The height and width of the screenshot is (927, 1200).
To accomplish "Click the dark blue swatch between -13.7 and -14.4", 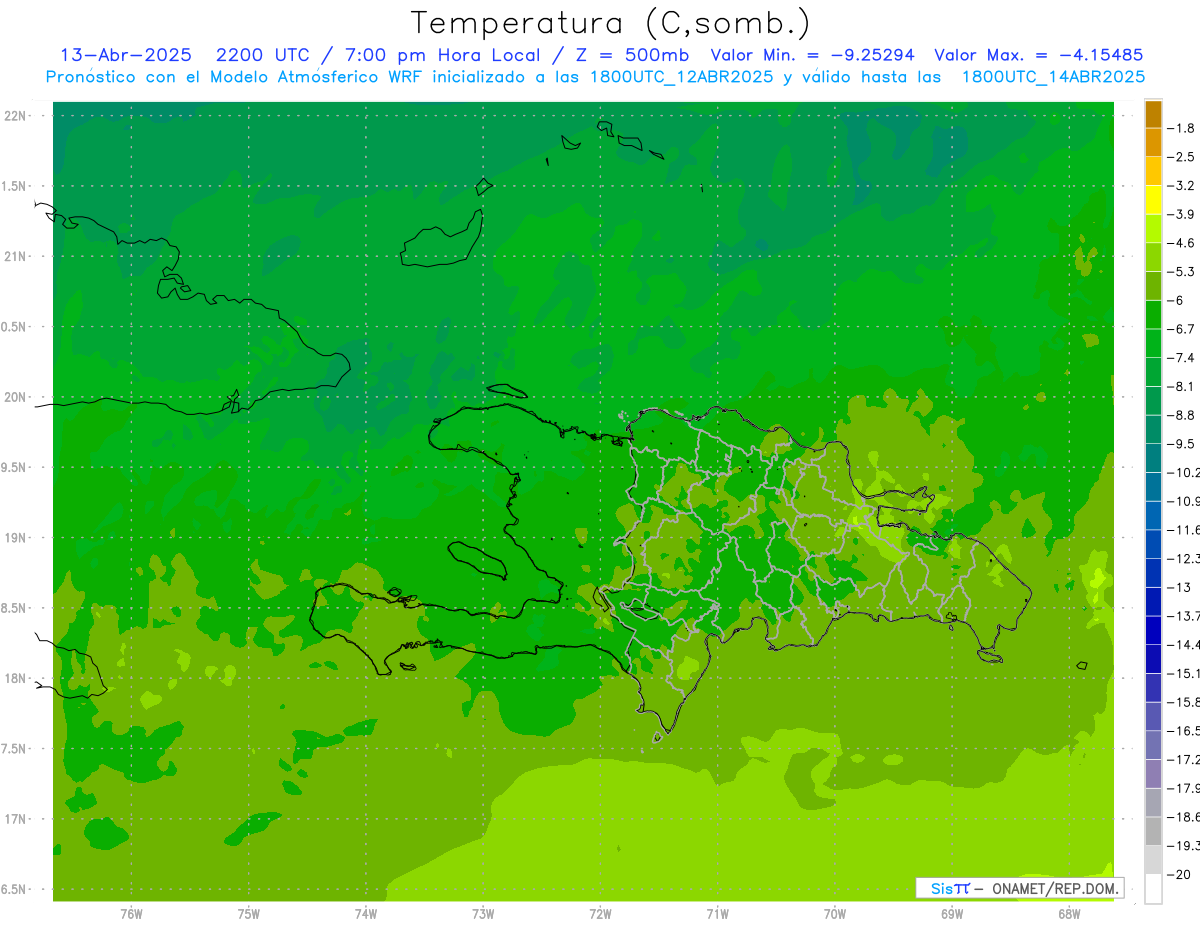I will coord(1153,630).
